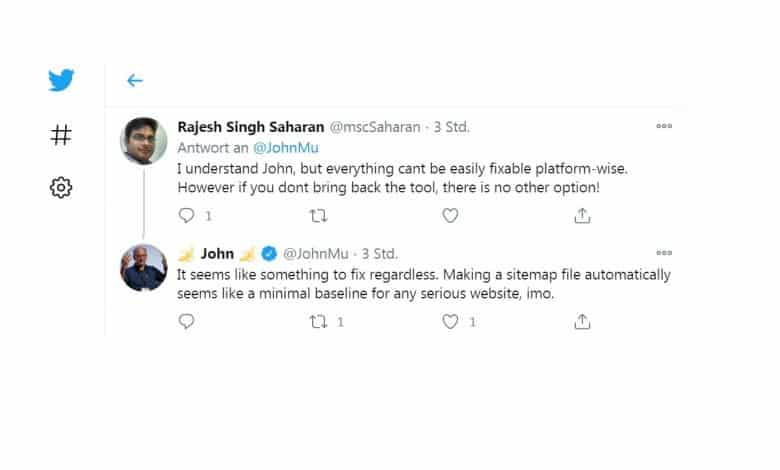Open more options on John's tweet
Image resolution: width=780 pixels, height=470 pixels.
pos(664,253)
